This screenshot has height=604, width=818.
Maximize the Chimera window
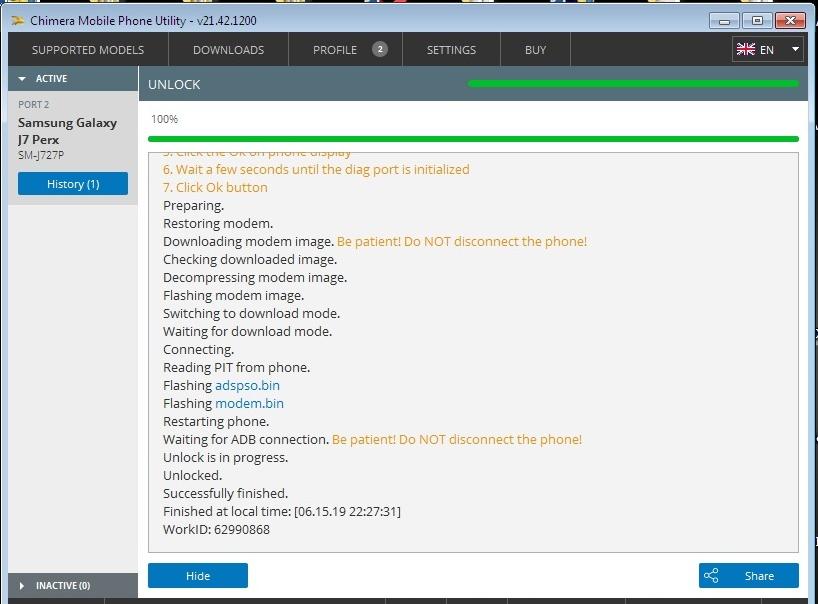757,21
